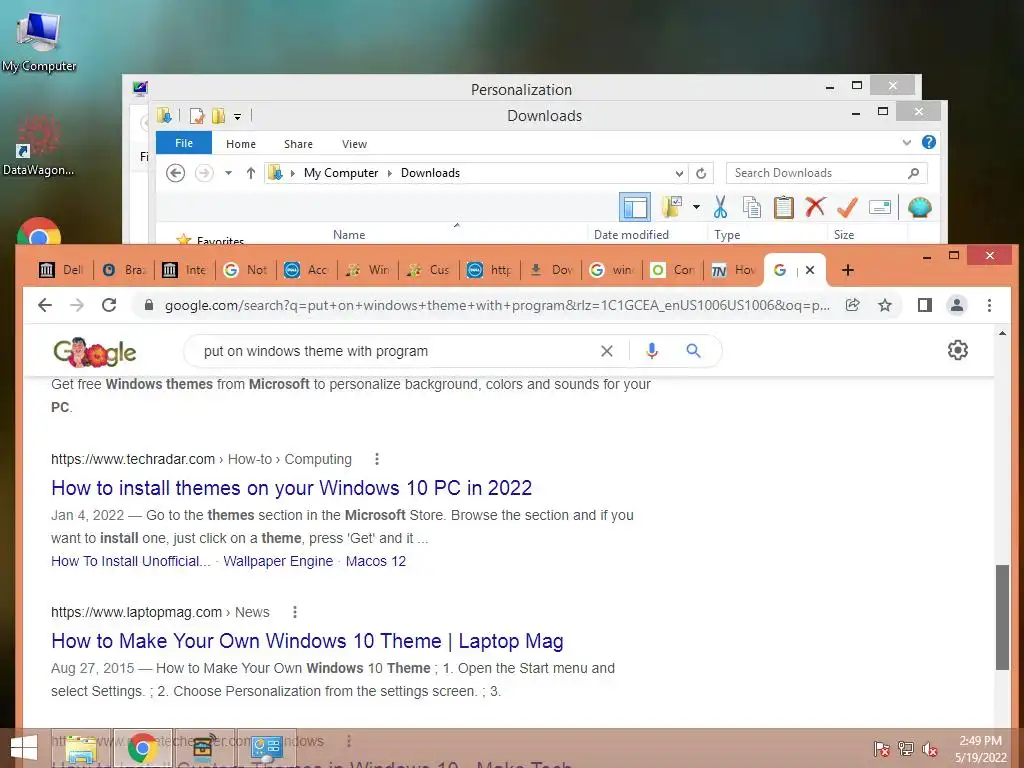Open the View ribbon tab in Downloads
The image size is (1024, 768).
pos(354,144)
